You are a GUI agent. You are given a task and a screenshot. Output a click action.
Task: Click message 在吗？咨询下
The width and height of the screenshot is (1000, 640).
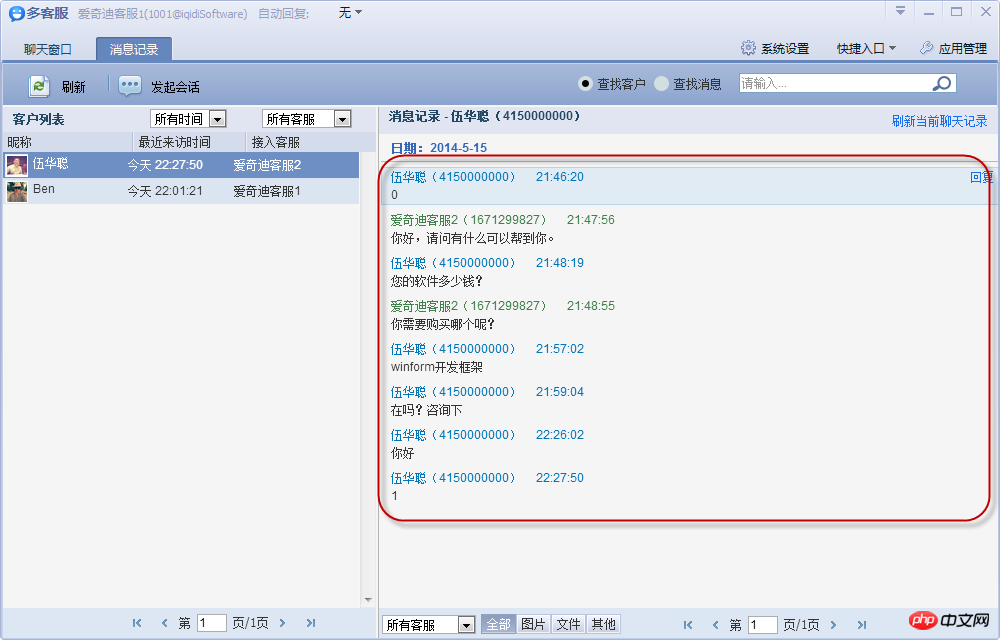coord(427,411)
